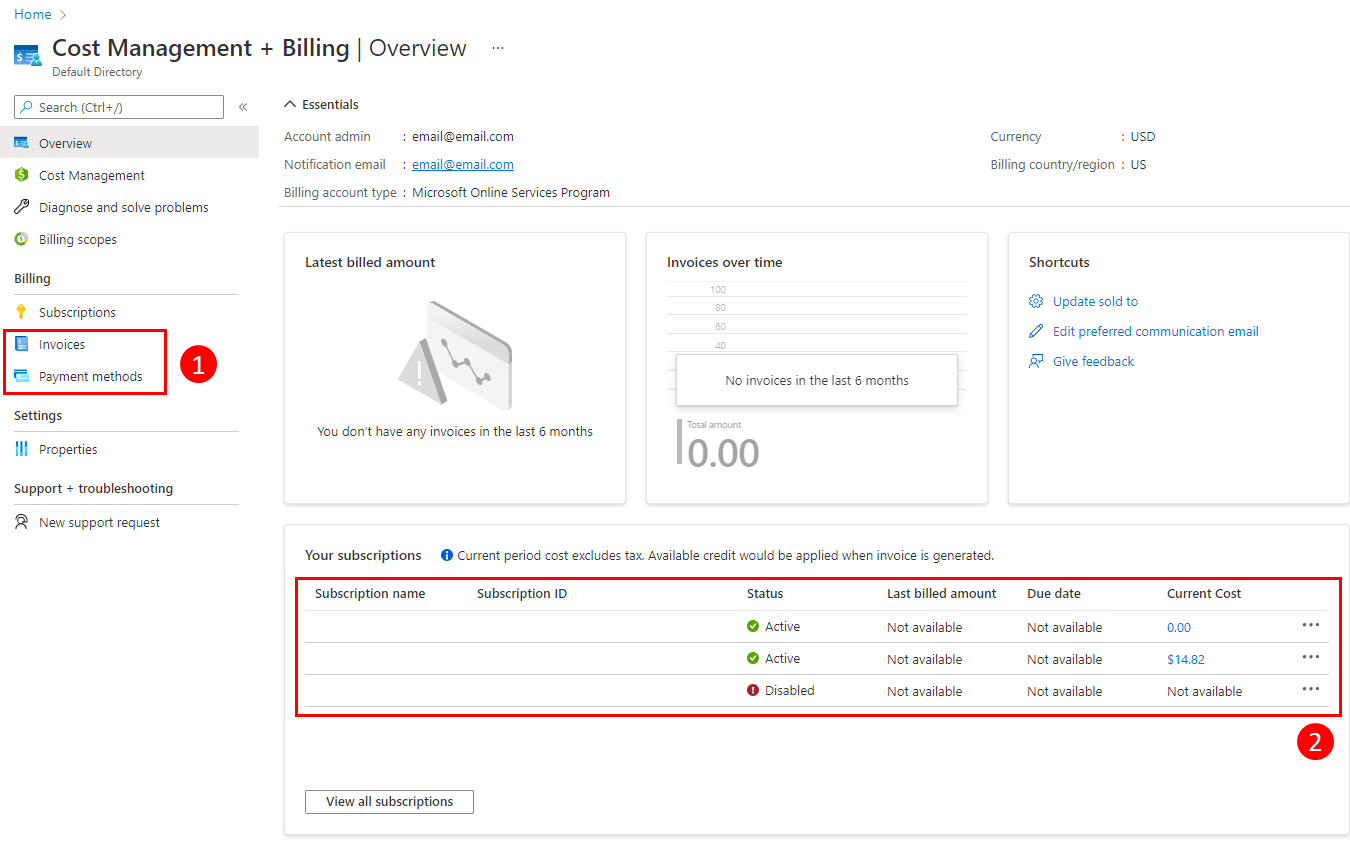The image size is (1350, 857).
Task: Click the $14.82 Current Cost link
Action: coord(1185,660)
